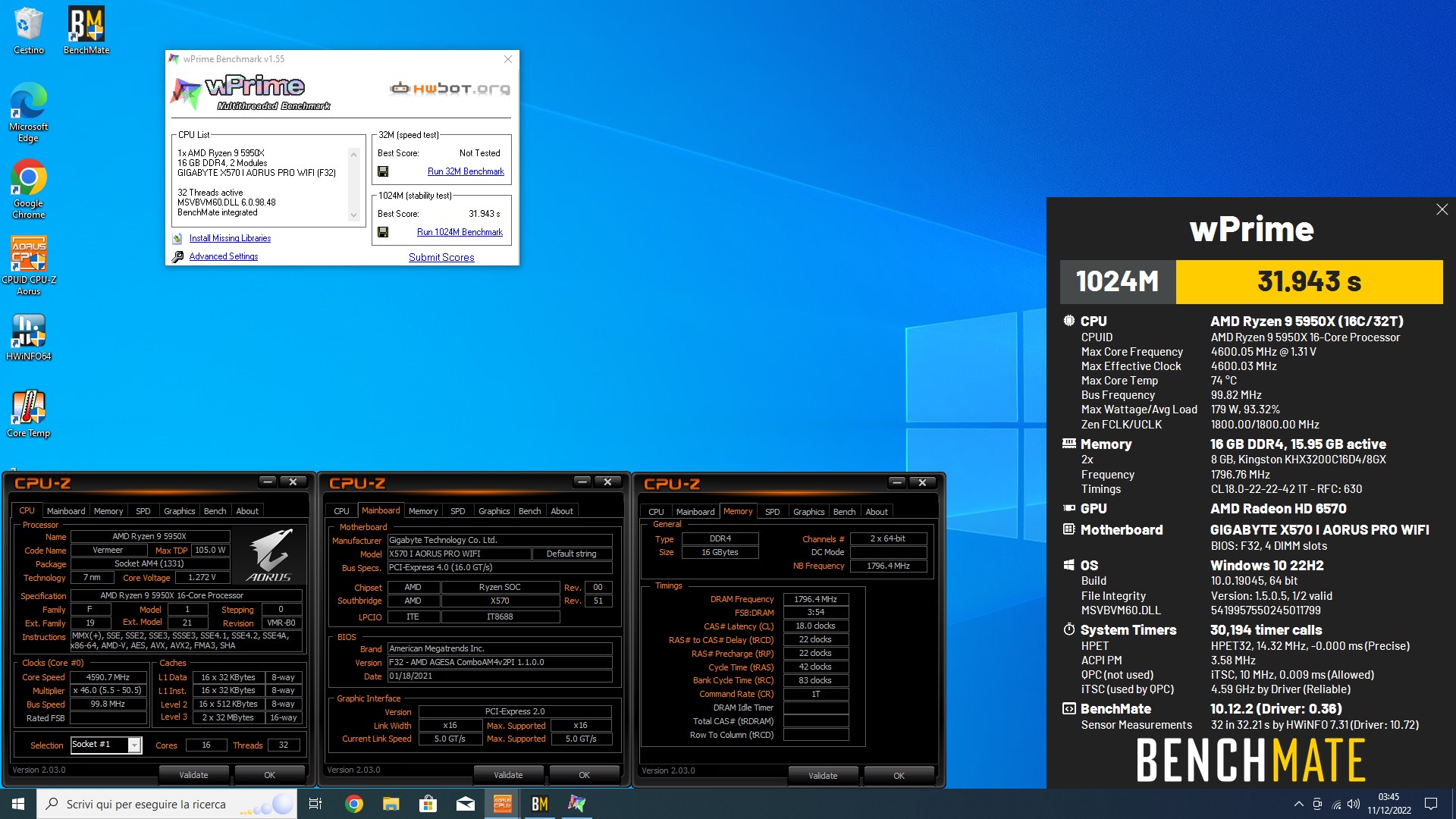Open the volume control in the system tray
1456x819 pixels.
tap(1354, 804)
